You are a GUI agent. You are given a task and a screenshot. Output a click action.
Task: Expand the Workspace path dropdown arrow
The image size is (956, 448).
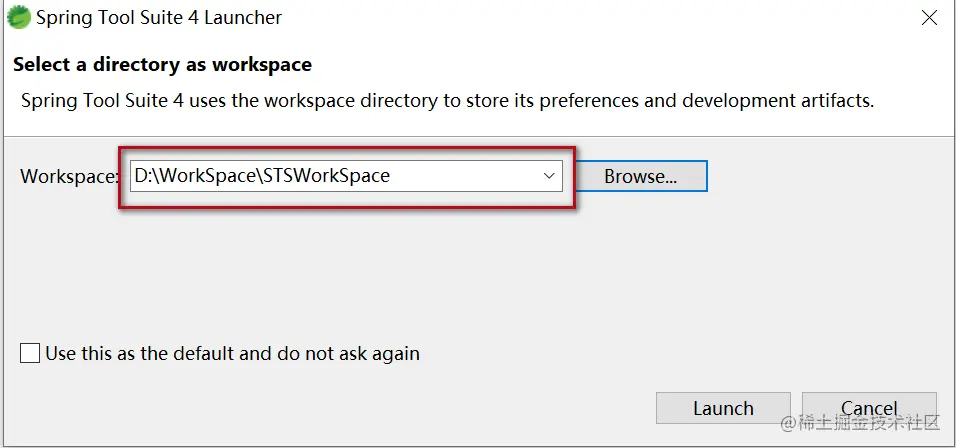click(x=549, y=176)
